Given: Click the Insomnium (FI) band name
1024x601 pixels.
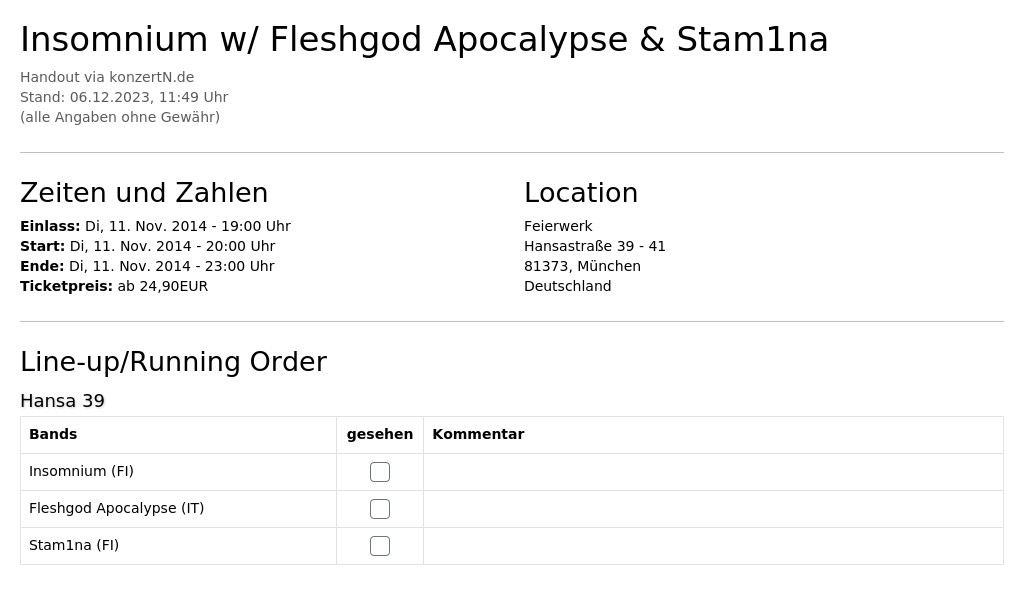Looking at the screenshot, I should [x=81, y=471].
